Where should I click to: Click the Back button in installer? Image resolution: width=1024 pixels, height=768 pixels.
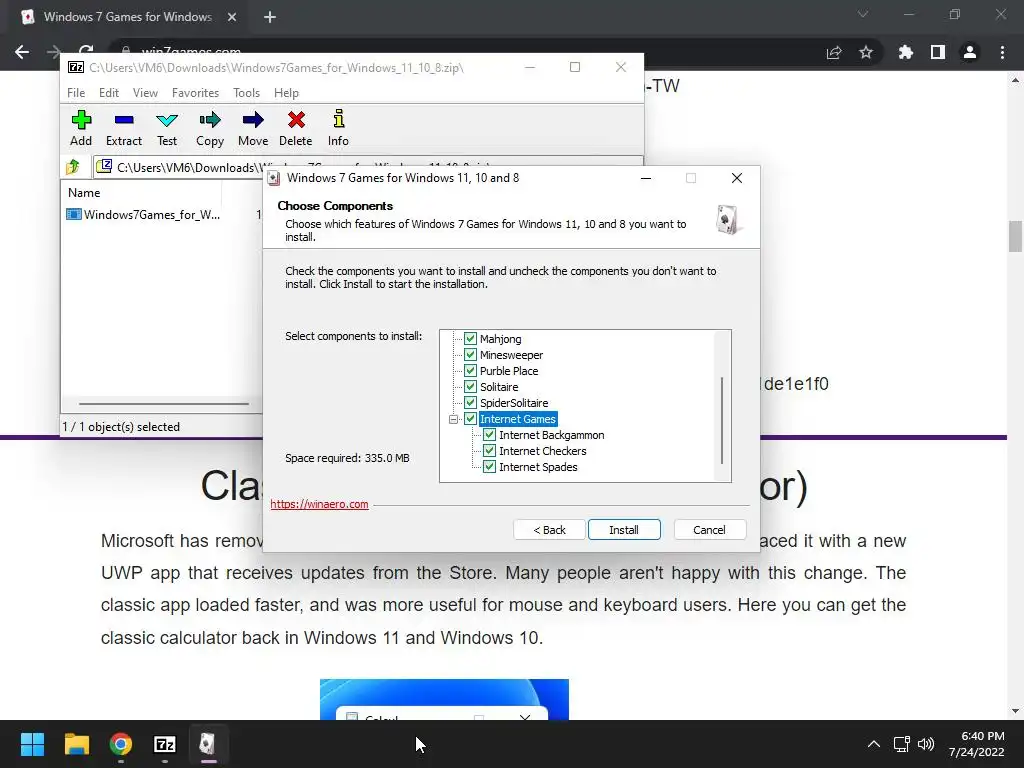coord(549,530)
